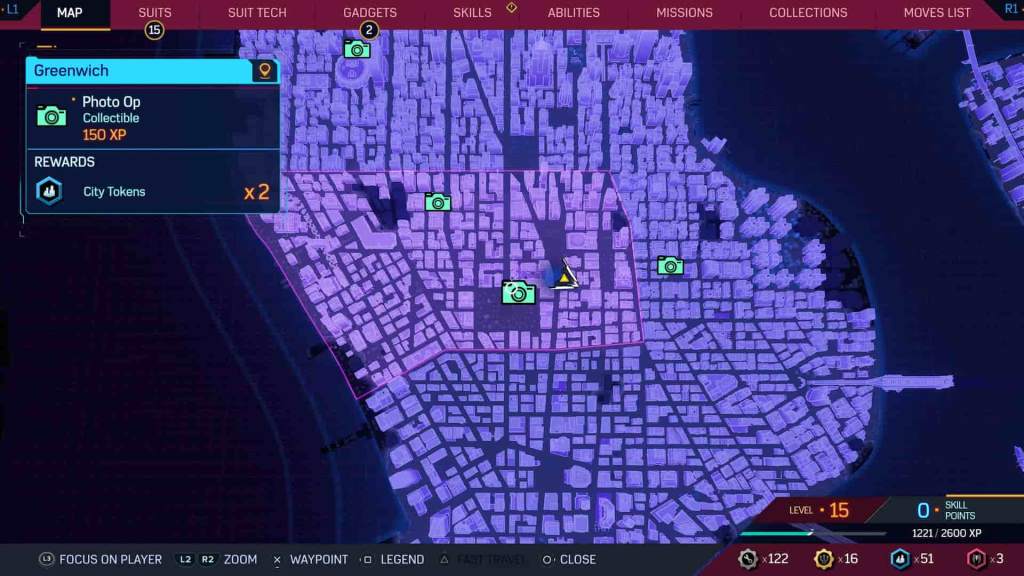1024x576 pixels.
Task: Open the Moves List tab
Action: tap(937, 13)
